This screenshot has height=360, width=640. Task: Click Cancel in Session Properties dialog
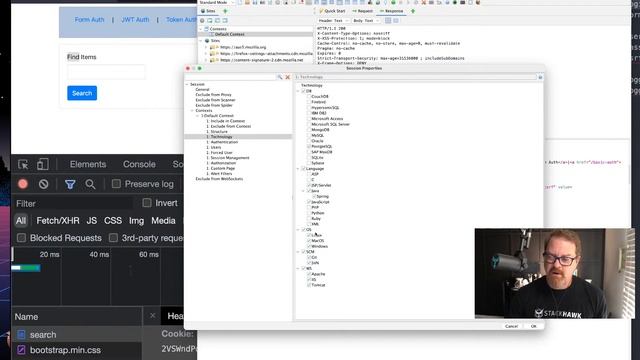click(x=511, y=326)
